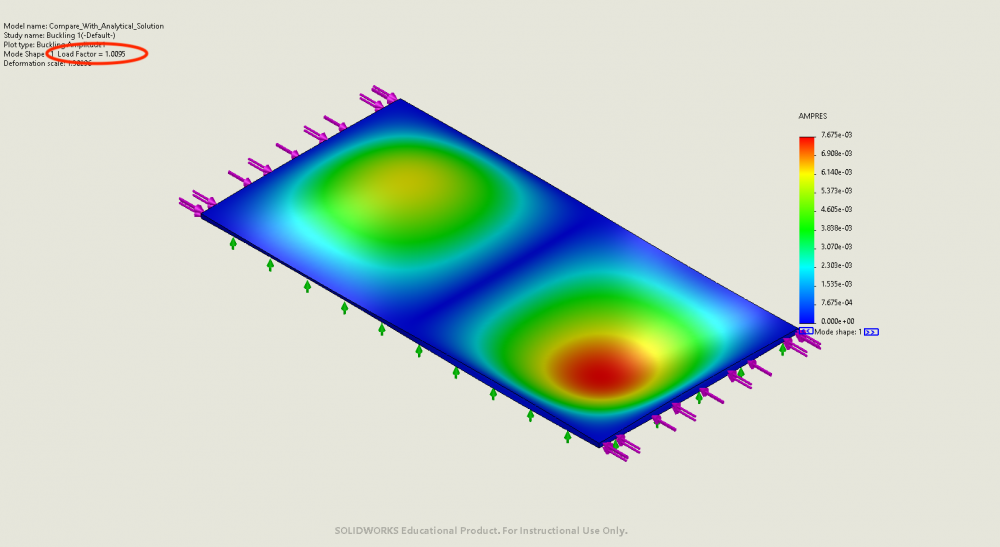The image size is (1000, 547).
Task: Click the red top of the color legend bar
Action: (806, 141)
